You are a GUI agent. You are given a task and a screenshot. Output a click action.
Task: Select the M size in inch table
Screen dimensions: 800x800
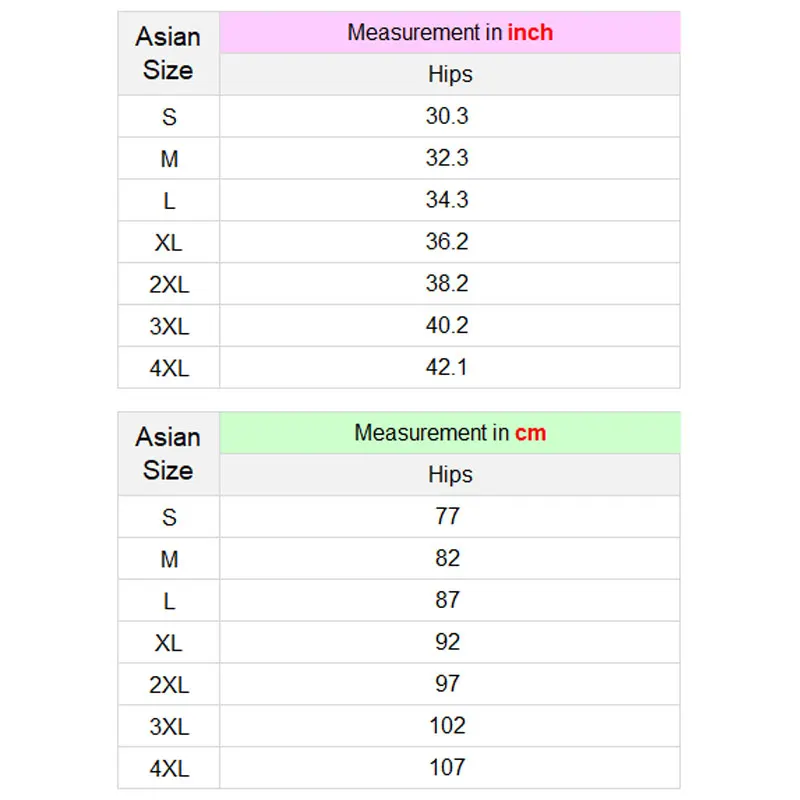tap(169, 159)
